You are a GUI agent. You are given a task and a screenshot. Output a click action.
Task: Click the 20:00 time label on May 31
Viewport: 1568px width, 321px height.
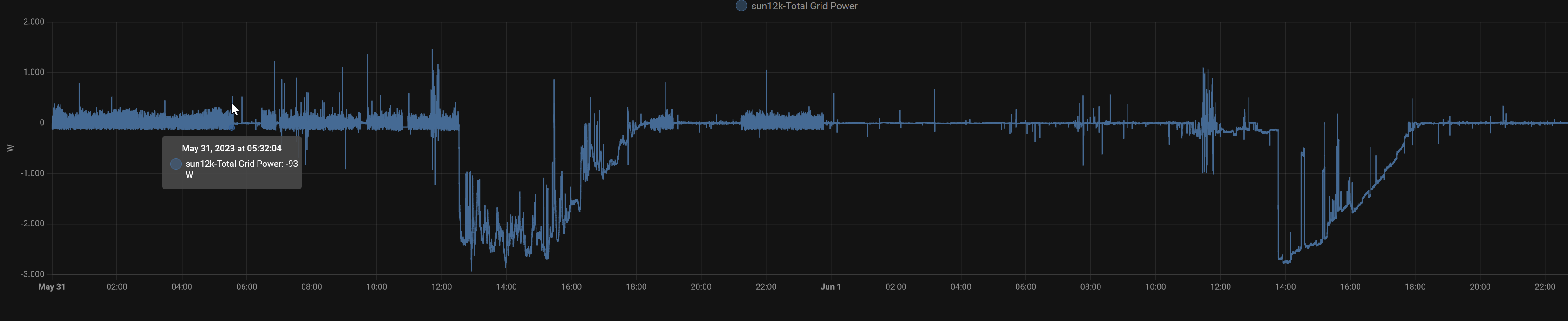coord(700,287)
